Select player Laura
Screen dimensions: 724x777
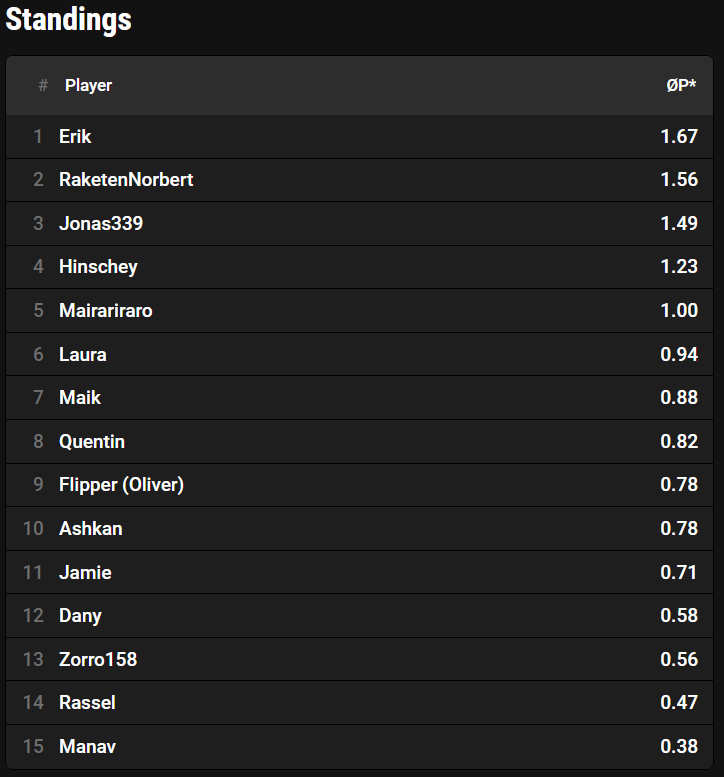click(83, 354)
